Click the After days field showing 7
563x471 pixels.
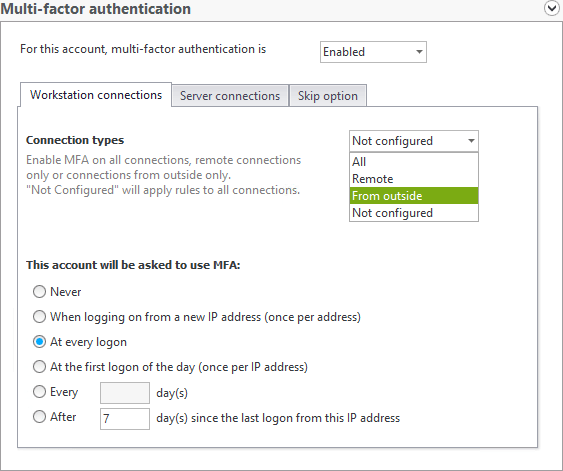click(x=125, y=419)
